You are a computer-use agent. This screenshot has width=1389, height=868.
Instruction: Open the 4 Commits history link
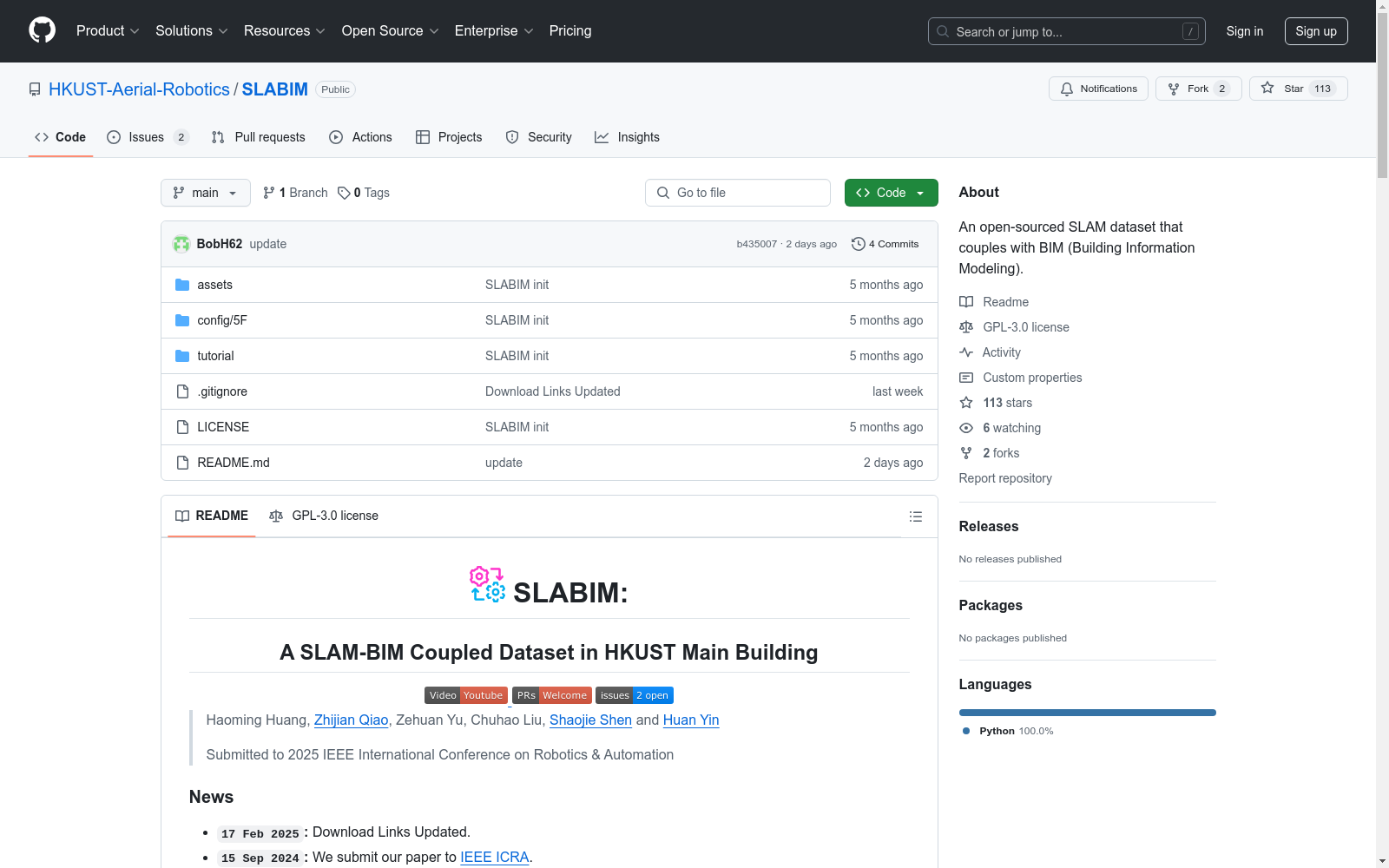[885, 244]
